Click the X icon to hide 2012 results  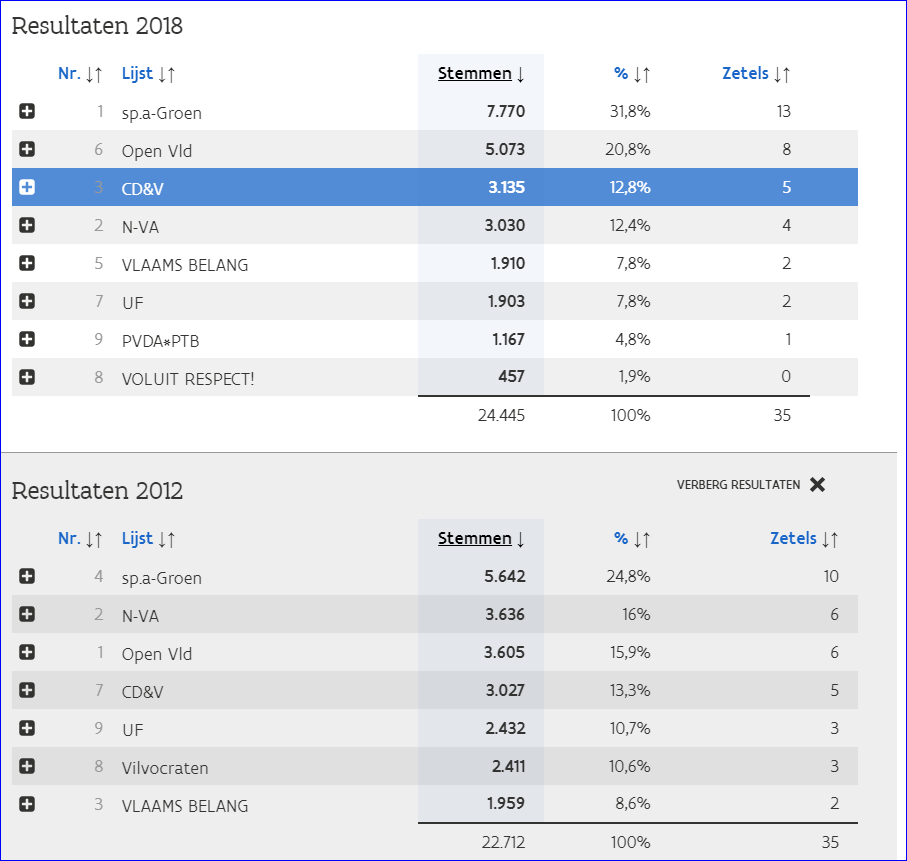click(817, 485)
